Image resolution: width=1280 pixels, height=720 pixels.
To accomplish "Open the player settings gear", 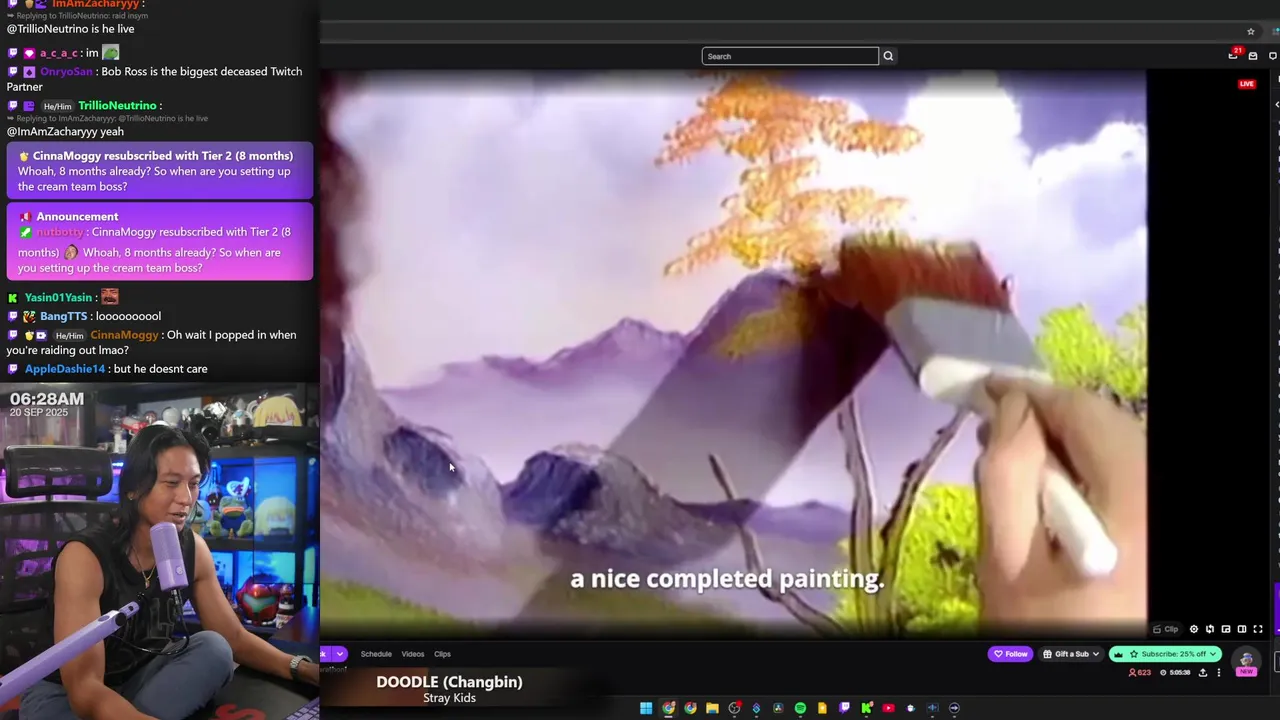I will (1194, 629).
